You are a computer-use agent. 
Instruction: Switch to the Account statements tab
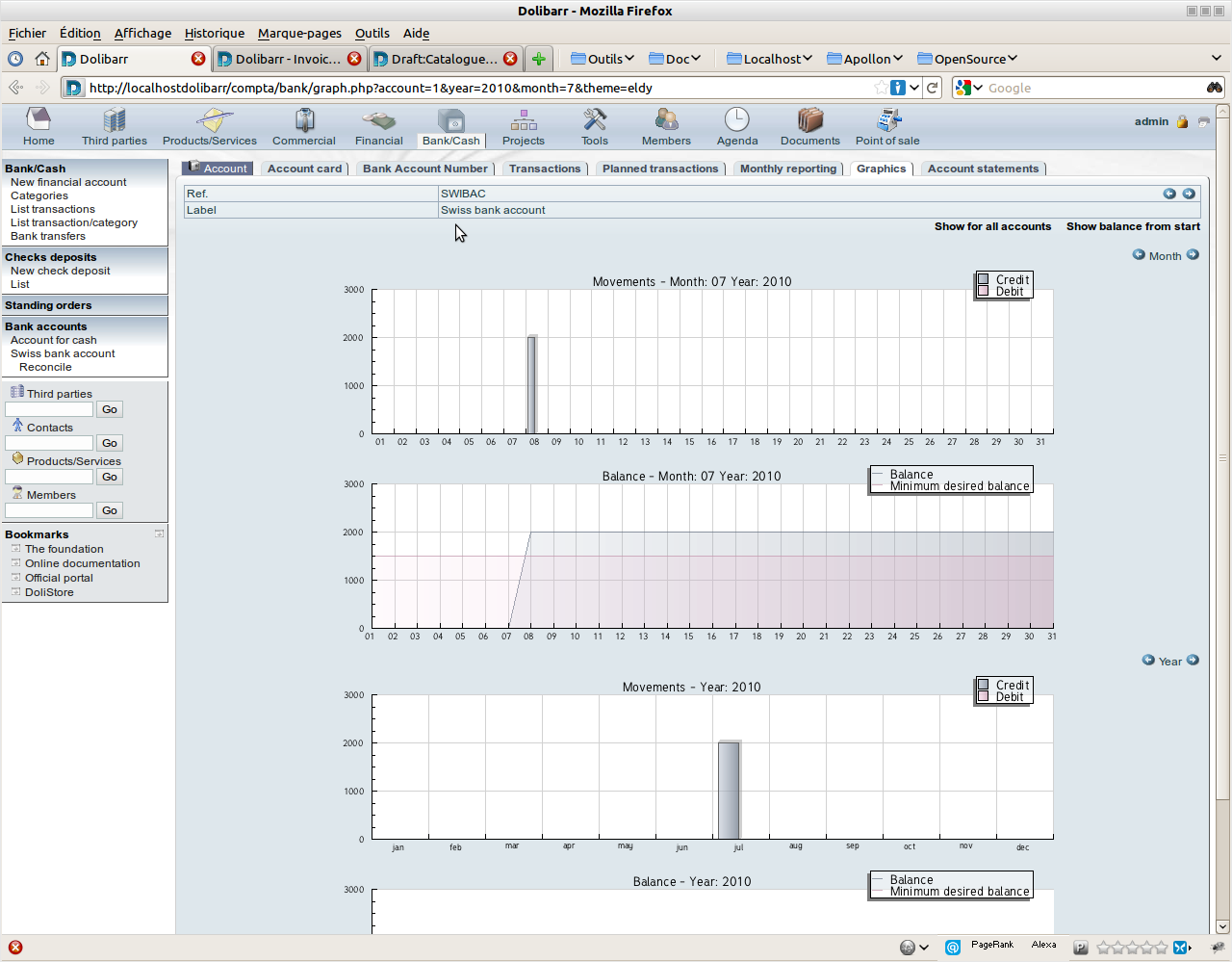(x=983, y=169)
